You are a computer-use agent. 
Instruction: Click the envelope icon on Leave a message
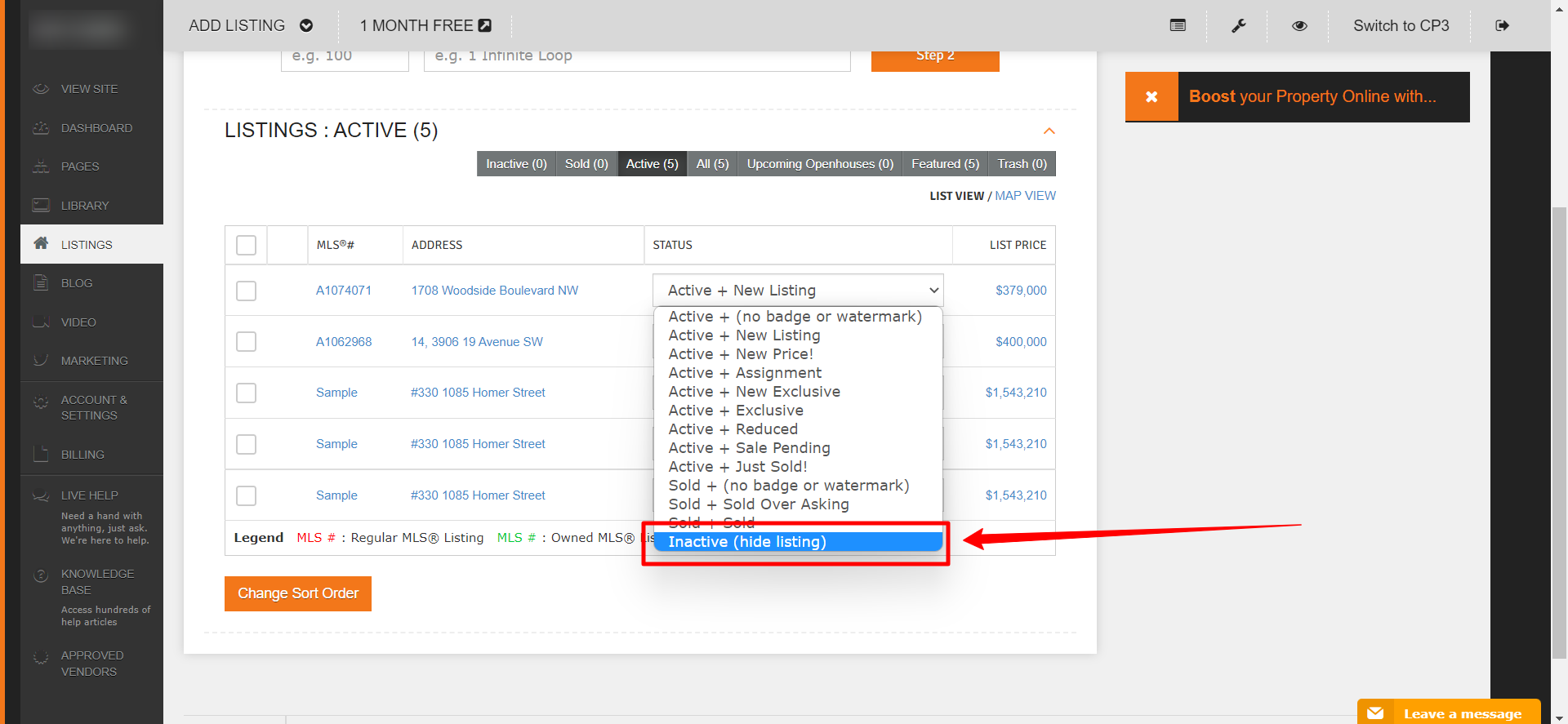[1375, 713]
